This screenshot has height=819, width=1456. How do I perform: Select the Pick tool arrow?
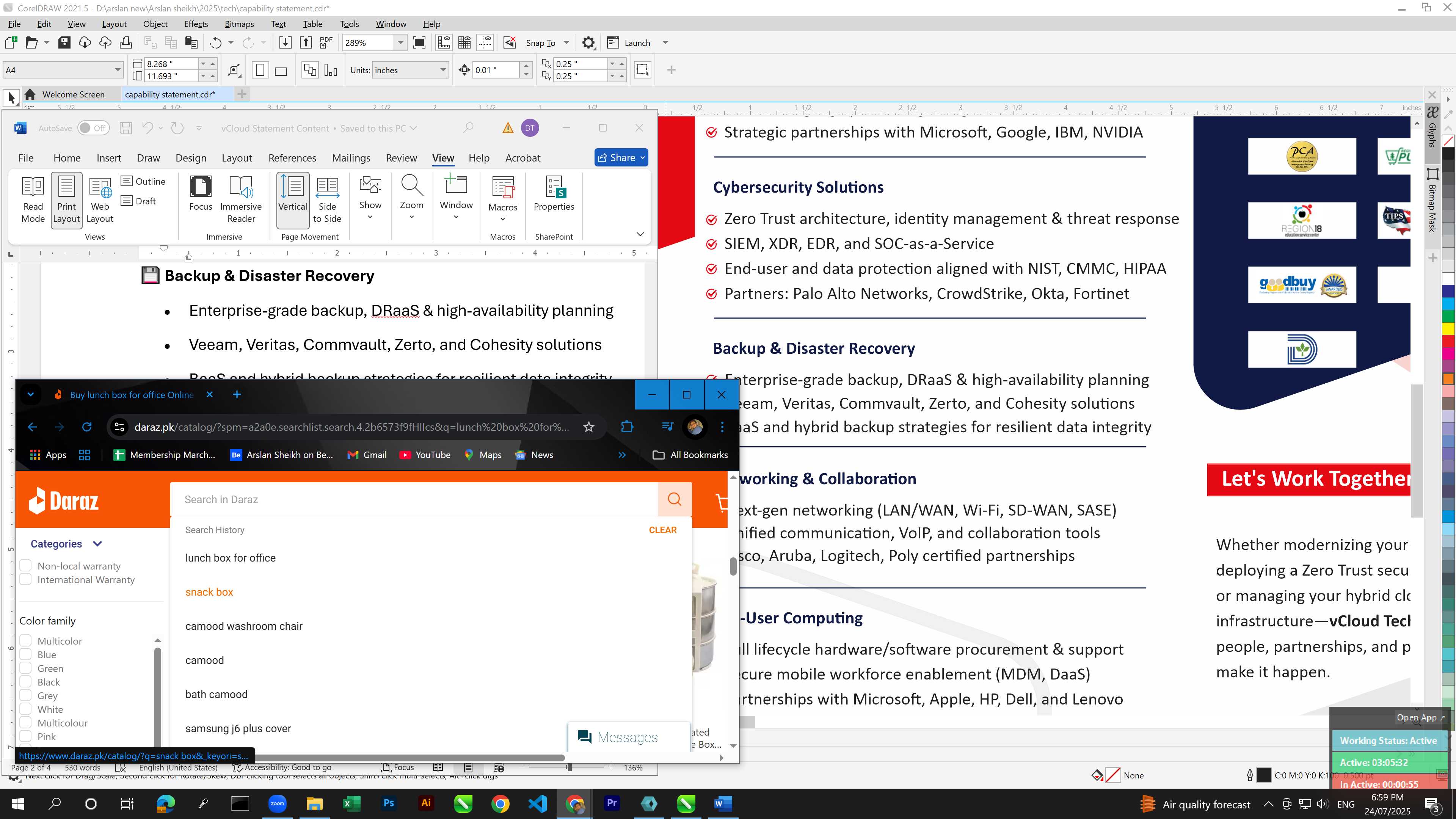pos(11,98)
